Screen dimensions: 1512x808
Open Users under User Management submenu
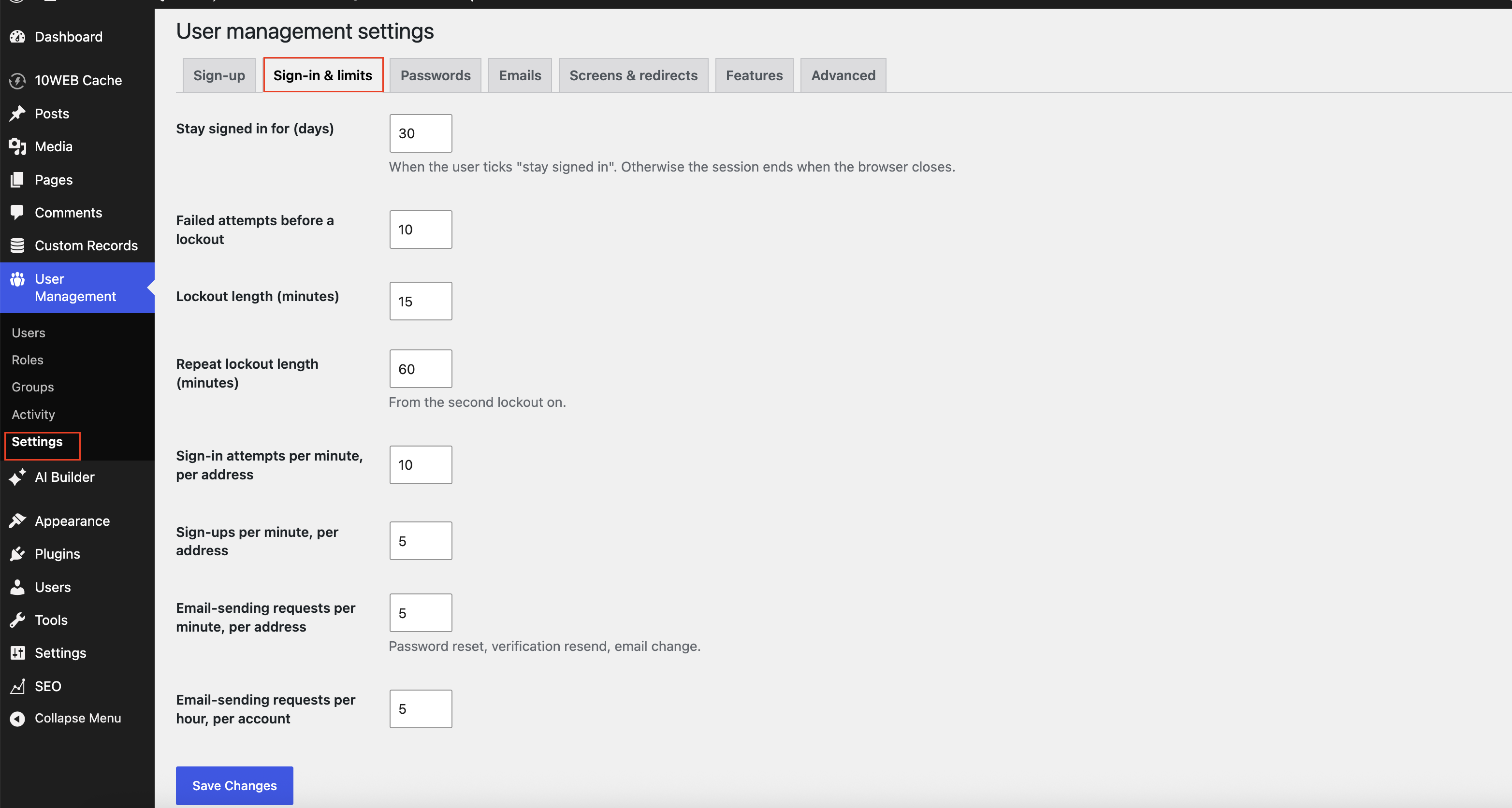pyautogui.click(x=28, y=332)
